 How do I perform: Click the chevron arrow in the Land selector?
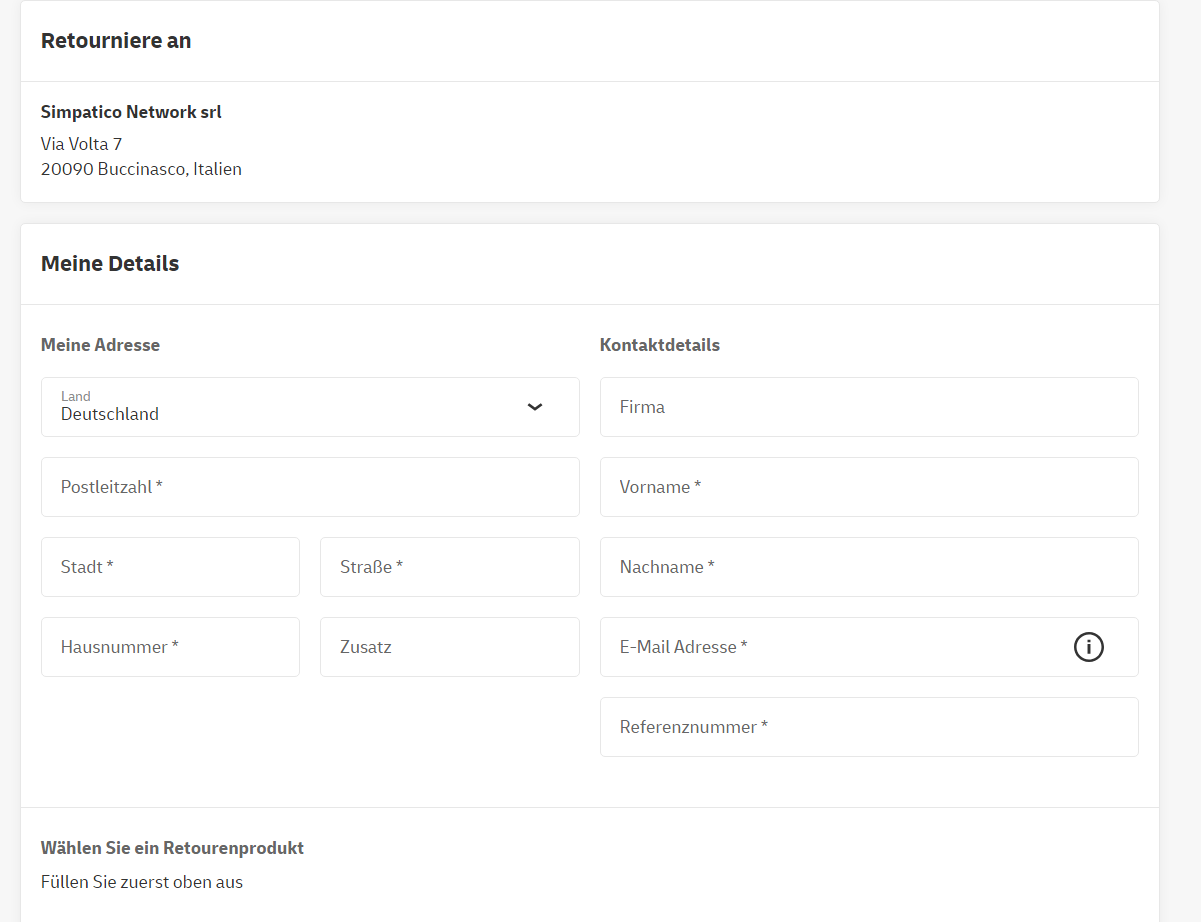point(535,407)
